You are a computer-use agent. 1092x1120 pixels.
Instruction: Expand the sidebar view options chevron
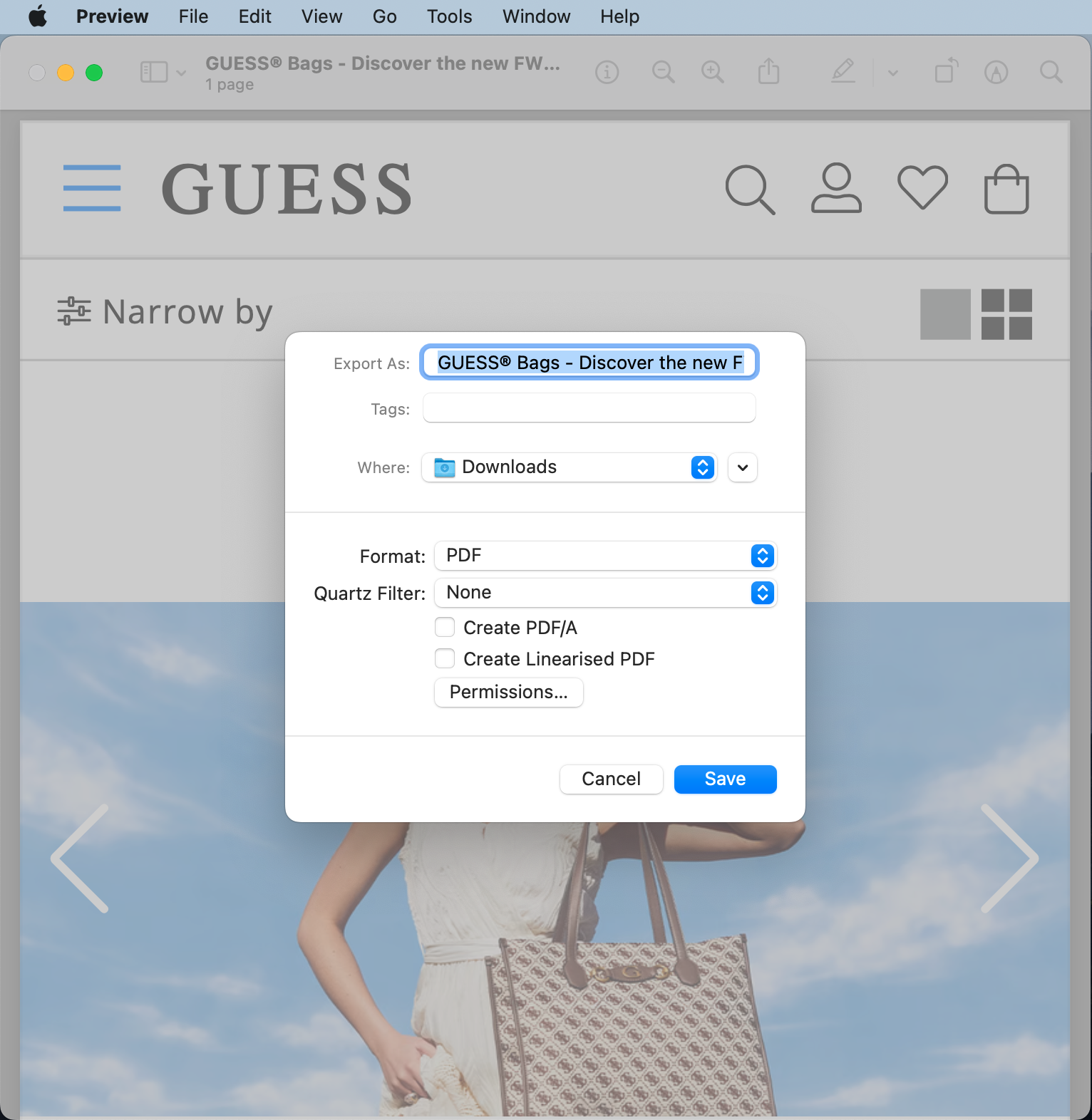point(181,73)
